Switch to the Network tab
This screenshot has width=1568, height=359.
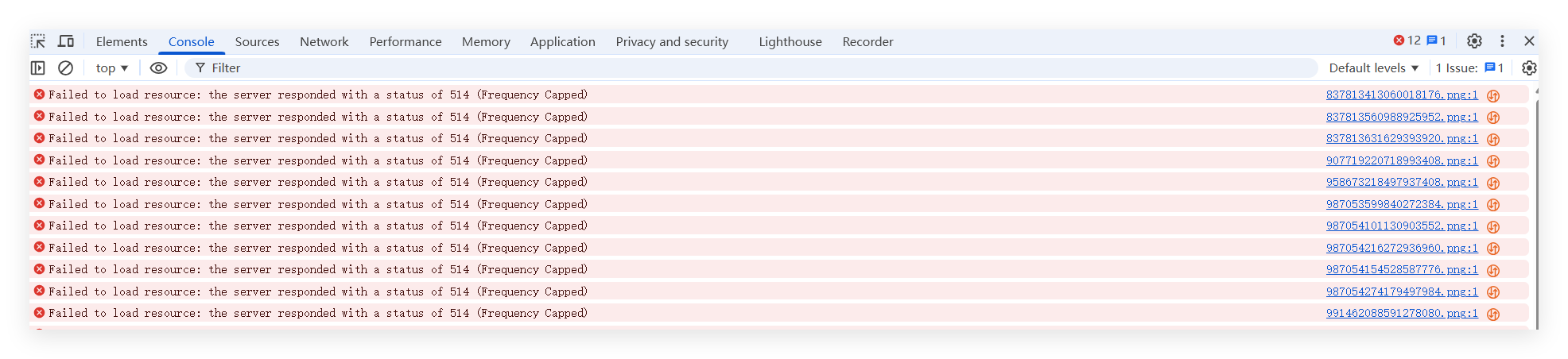point(324,42)
